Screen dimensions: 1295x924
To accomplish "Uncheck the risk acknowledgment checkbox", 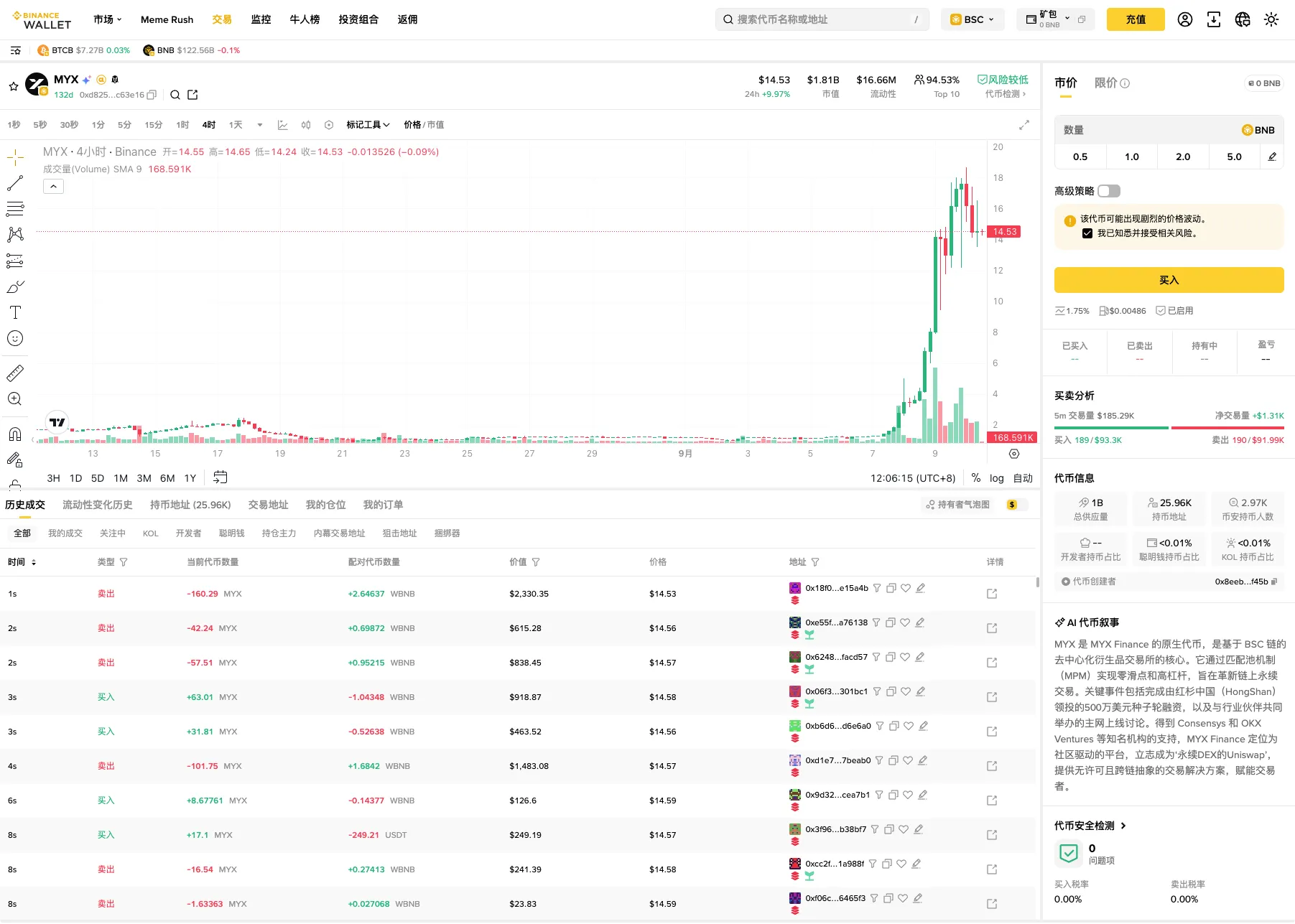I will (x=1087, y=233).
